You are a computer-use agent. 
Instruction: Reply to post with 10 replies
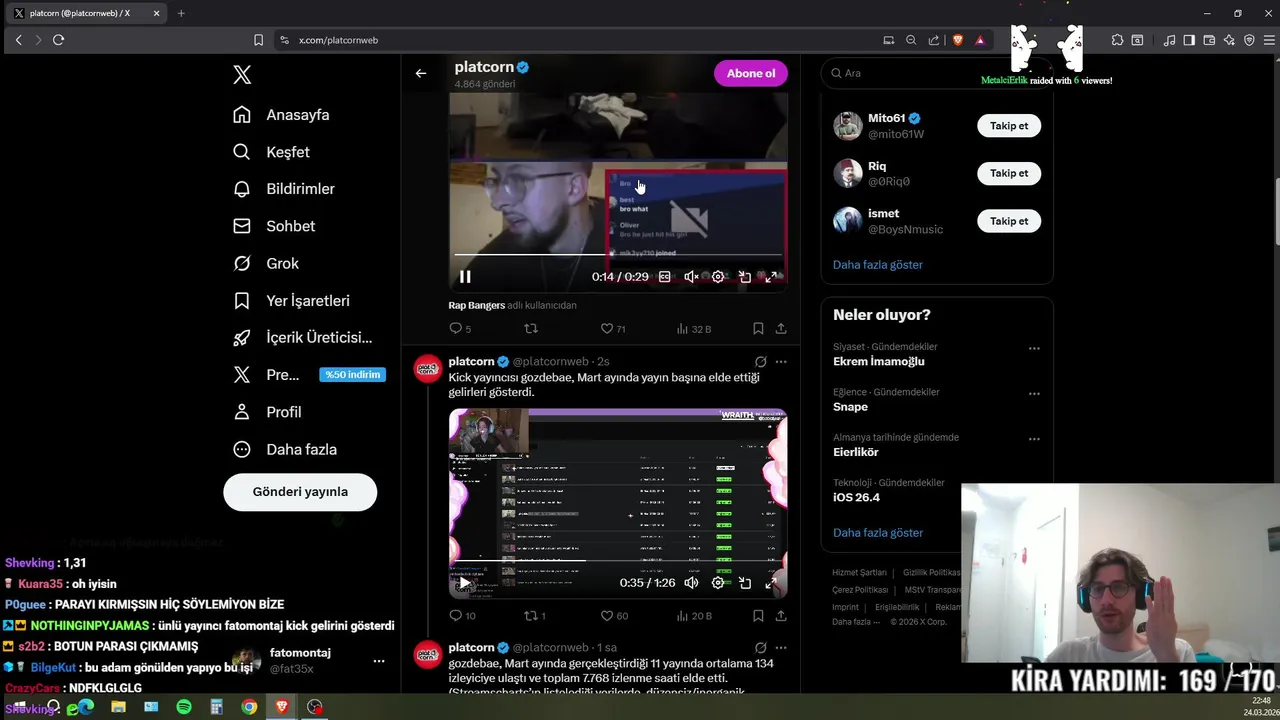tap(462, 616)
